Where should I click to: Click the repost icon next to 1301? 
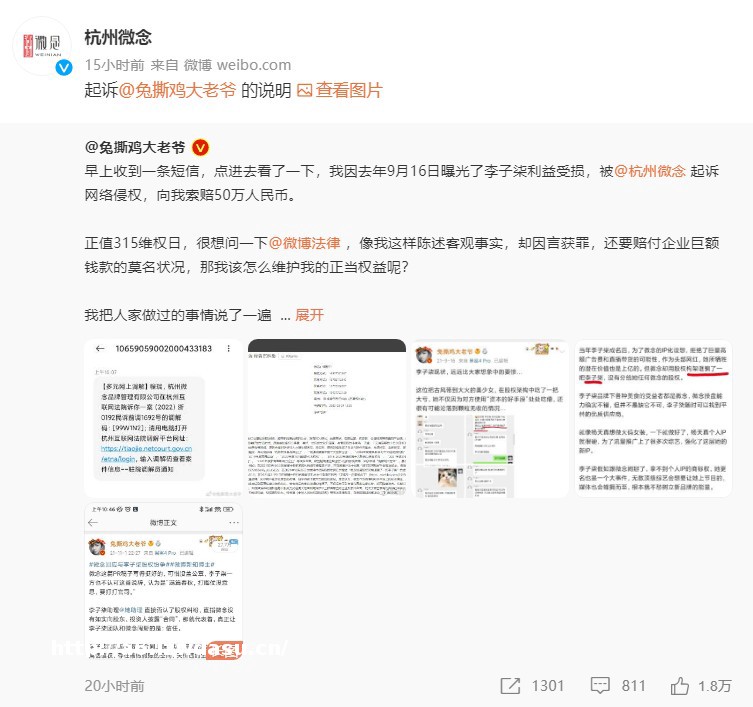click(510, 685)
